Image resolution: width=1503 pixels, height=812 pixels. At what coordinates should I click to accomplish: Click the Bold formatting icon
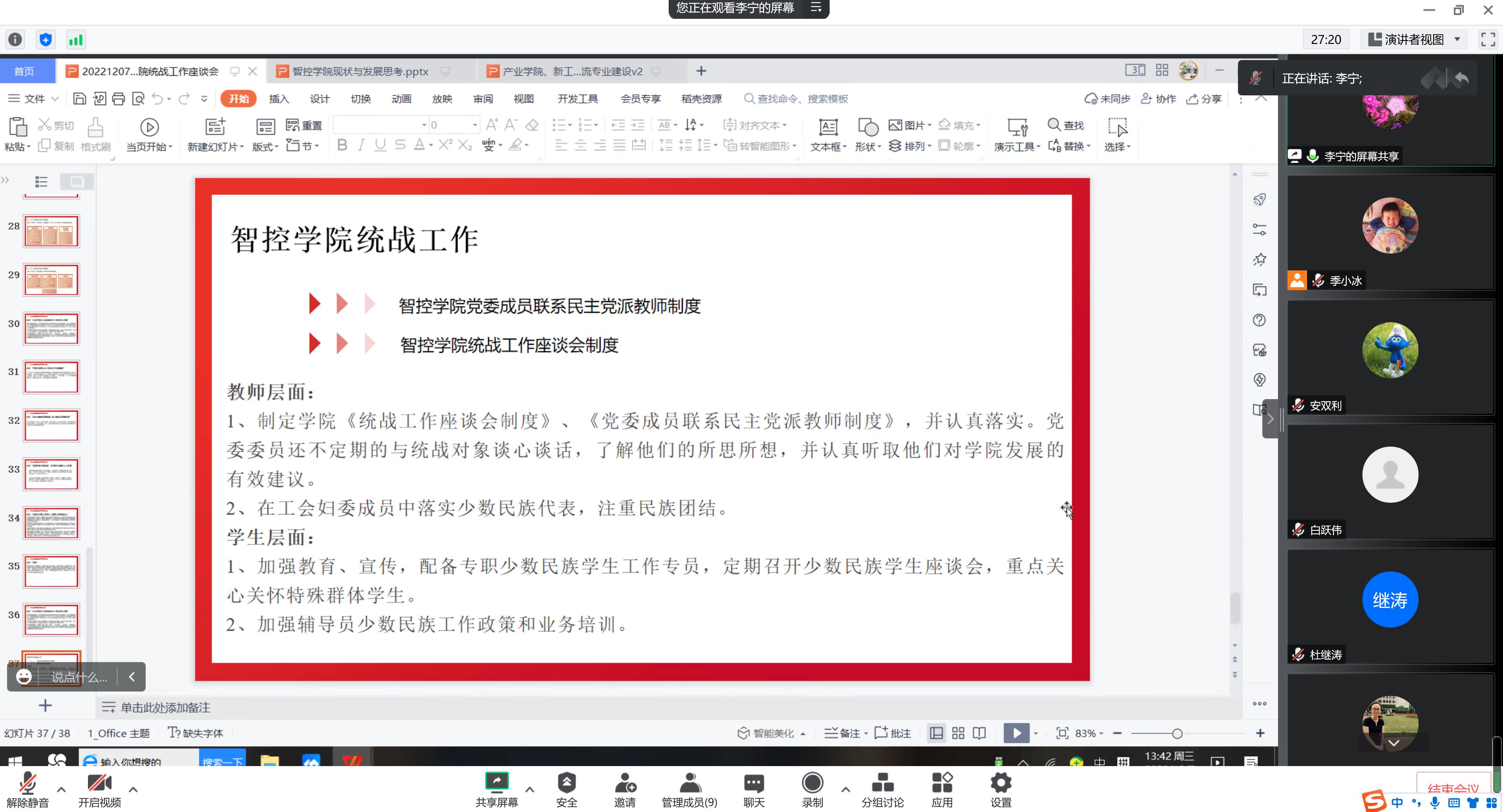tap(342, 145)
